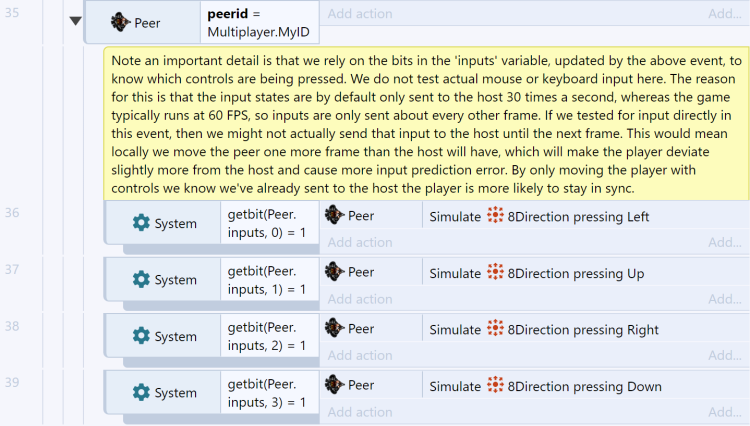Image resolution: width=750 pixels, height=426 pixels.
Task: Open the Add... menu on event 35
Action: (x=725, y=14)
